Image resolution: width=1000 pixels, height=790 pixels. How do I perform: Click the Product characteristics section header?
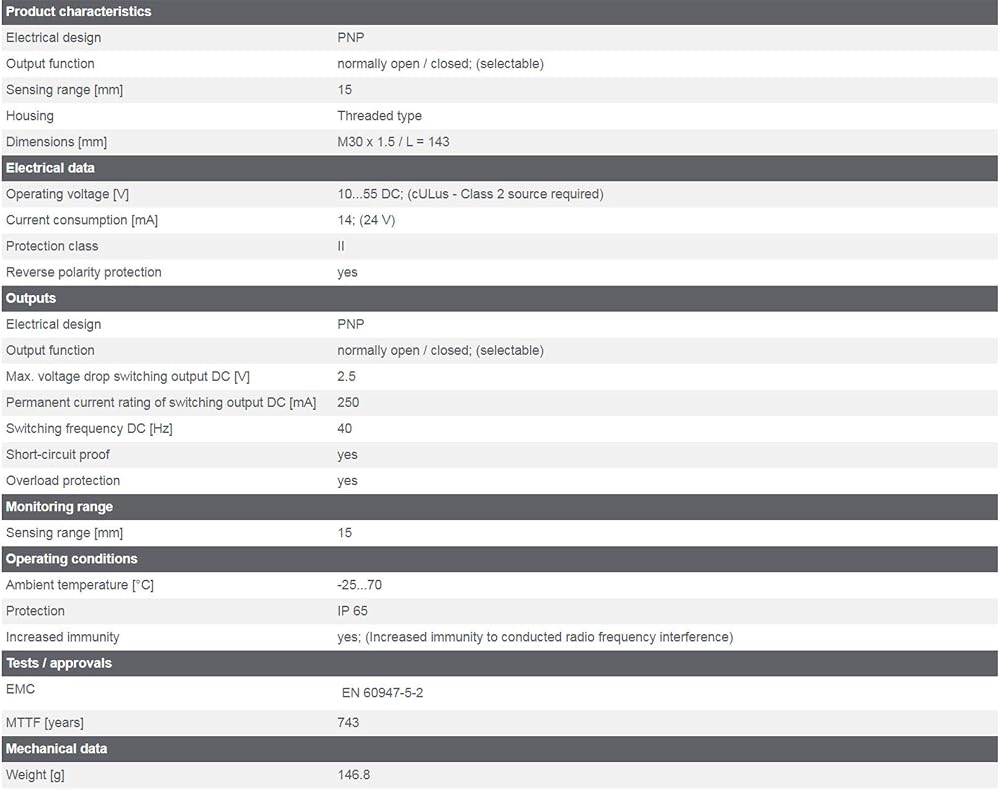500,11
